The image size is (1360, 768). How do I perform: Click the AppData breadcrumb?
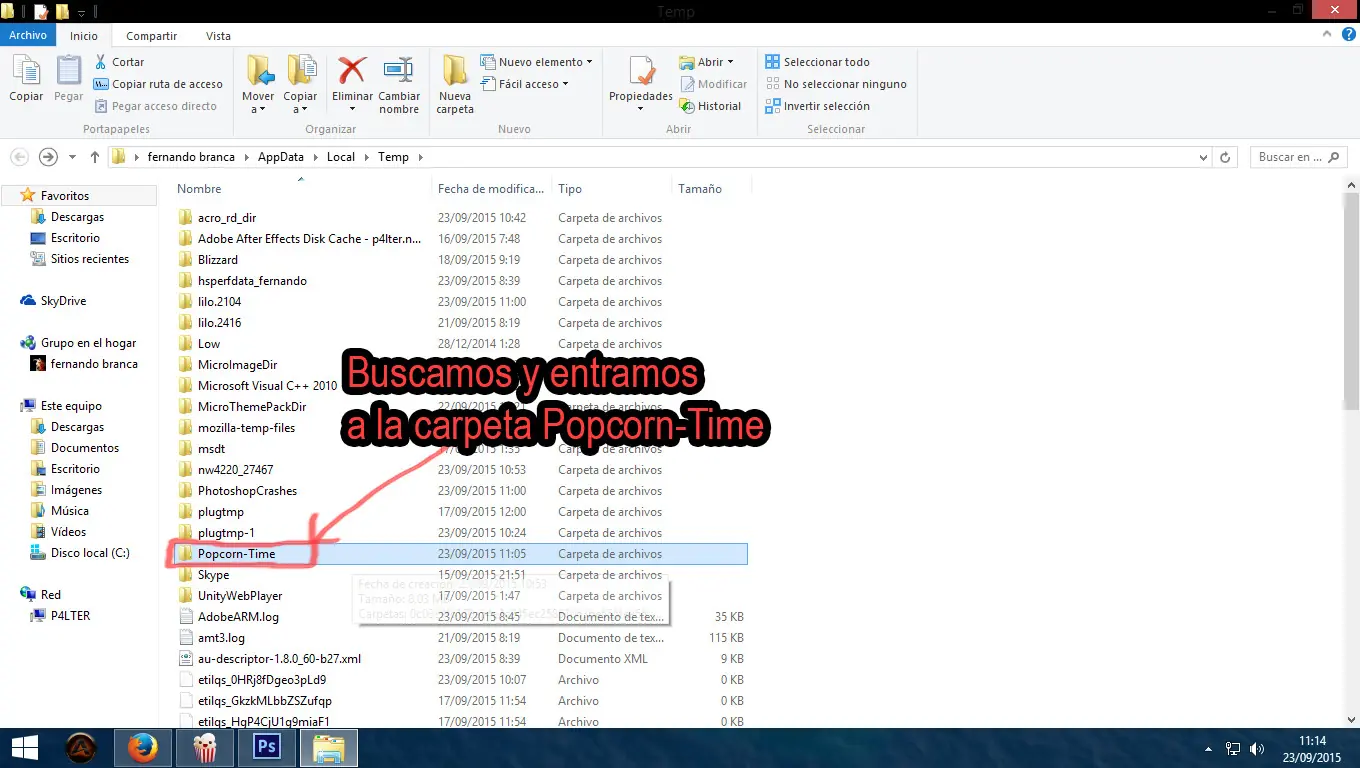tap(280, 157)
